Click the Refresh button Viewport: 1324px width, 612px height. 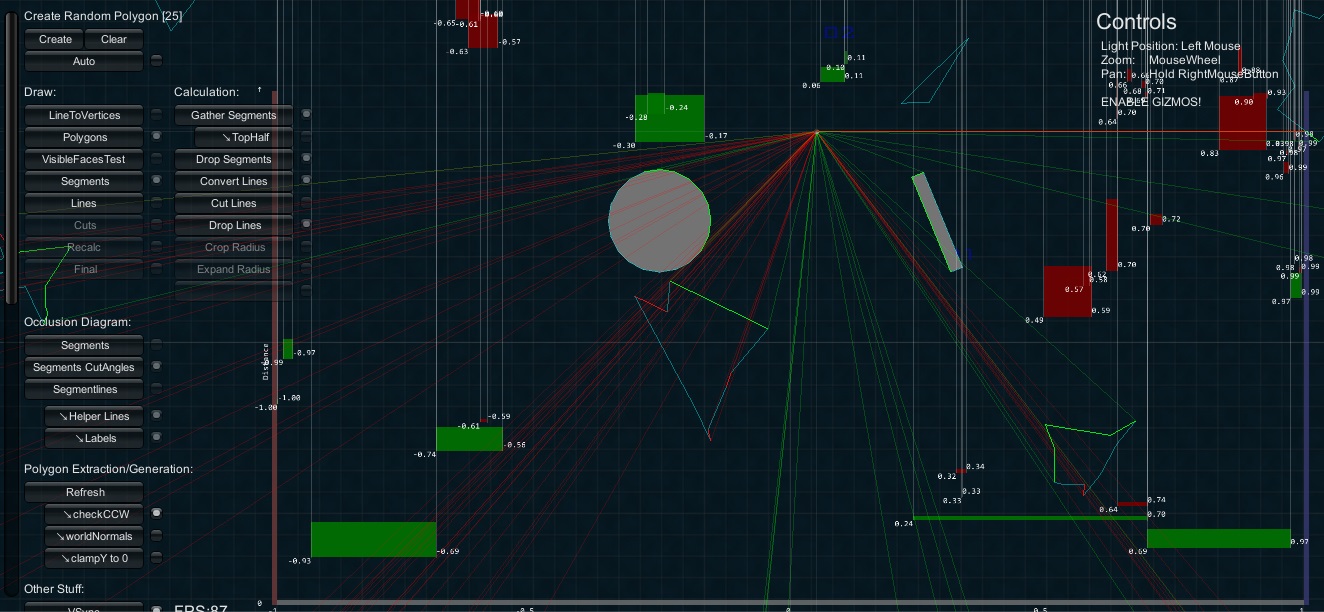(x=84, y=493)
